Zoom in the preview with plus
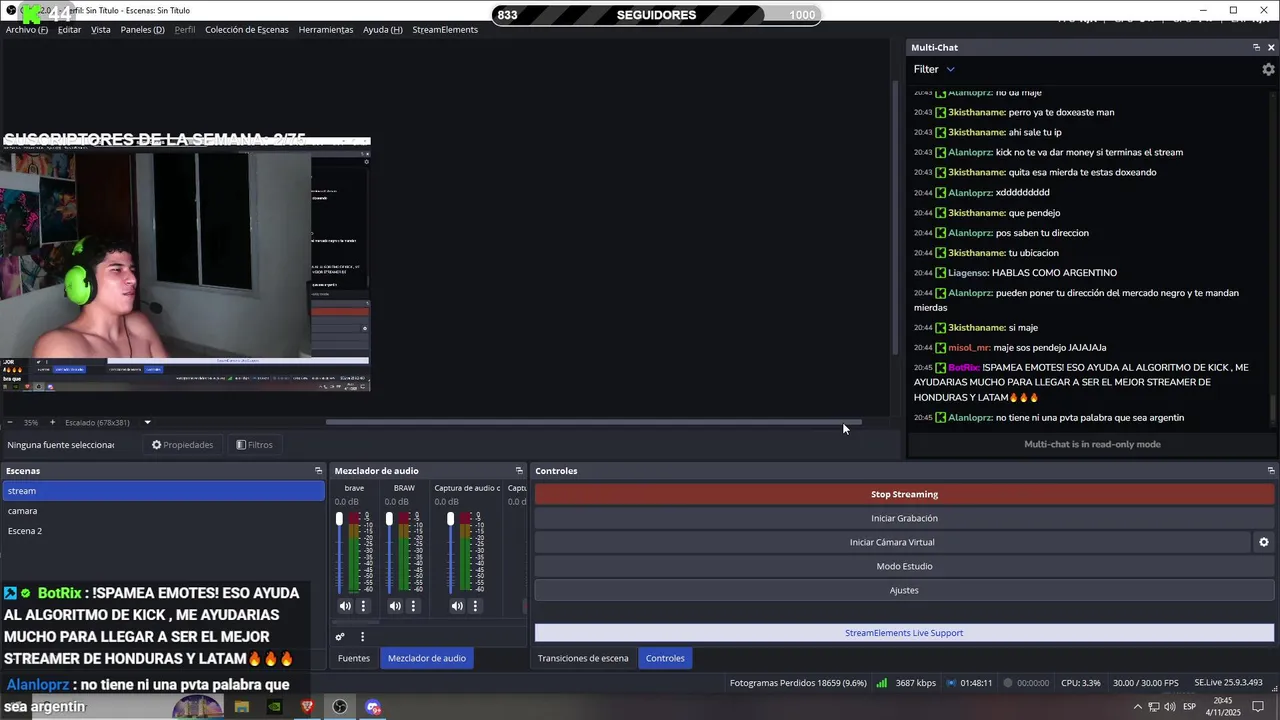Screen dimensions: 1280x720 point(52,422)
